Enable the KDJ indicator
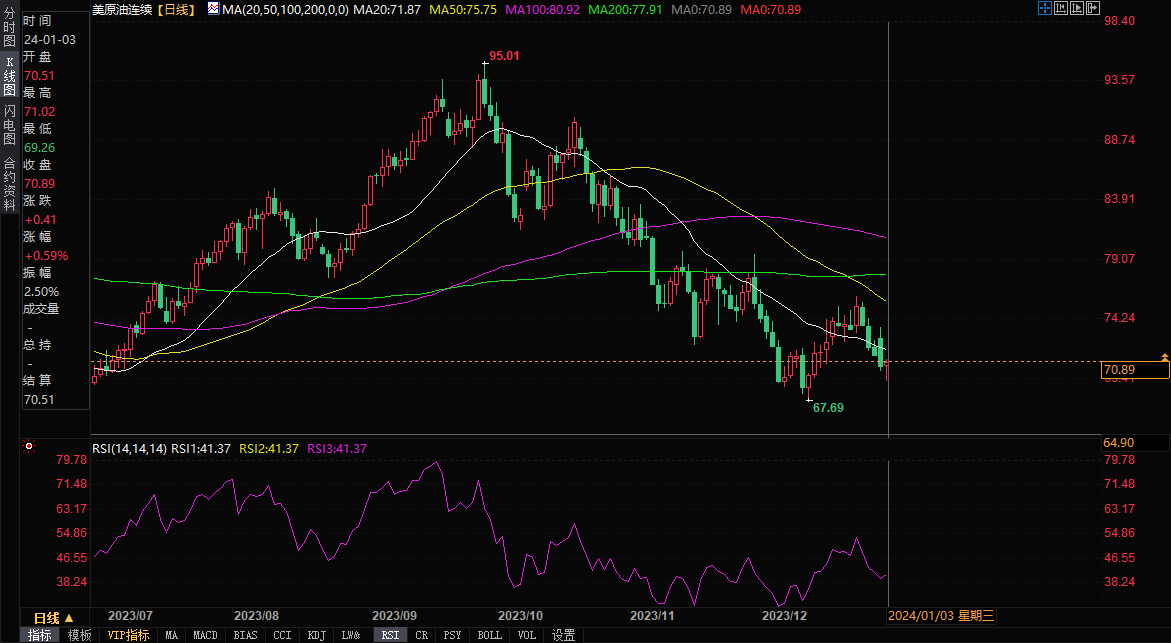Viewport: 1171px width, 643px height. 316,635
